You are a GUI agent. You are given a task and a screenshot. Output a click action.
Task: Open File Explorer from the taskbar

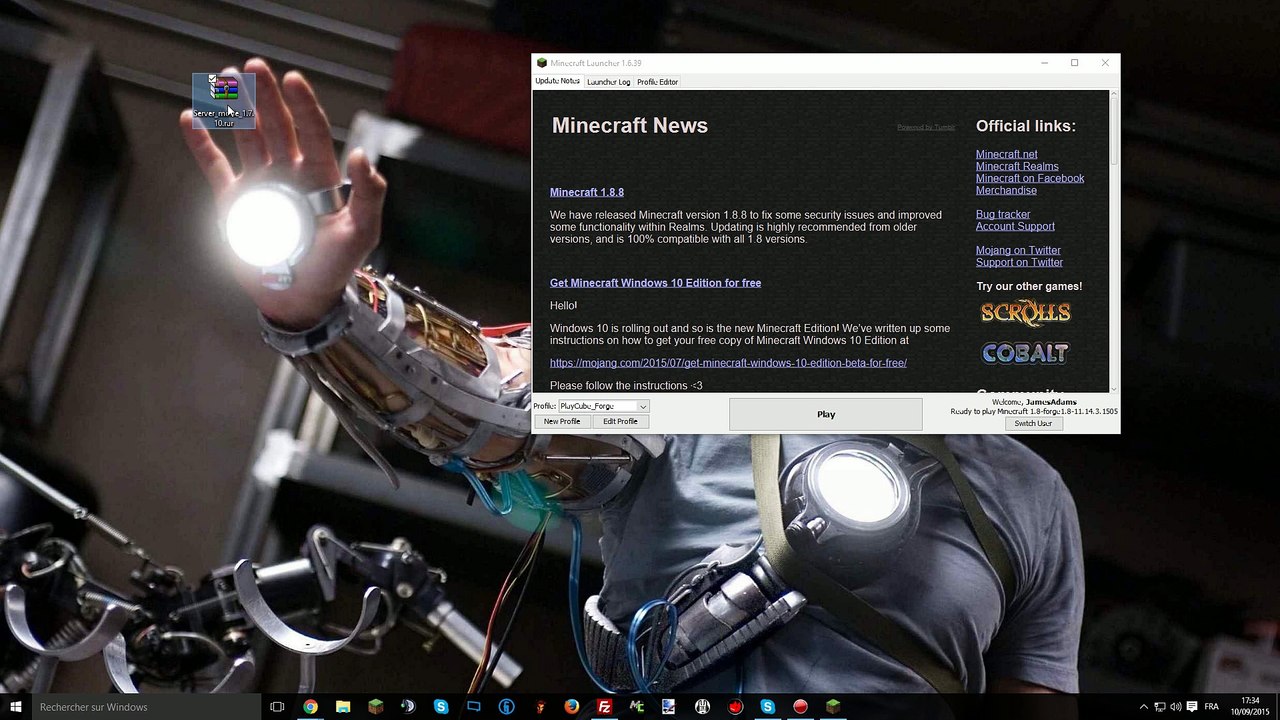click(x=343, y=707)
